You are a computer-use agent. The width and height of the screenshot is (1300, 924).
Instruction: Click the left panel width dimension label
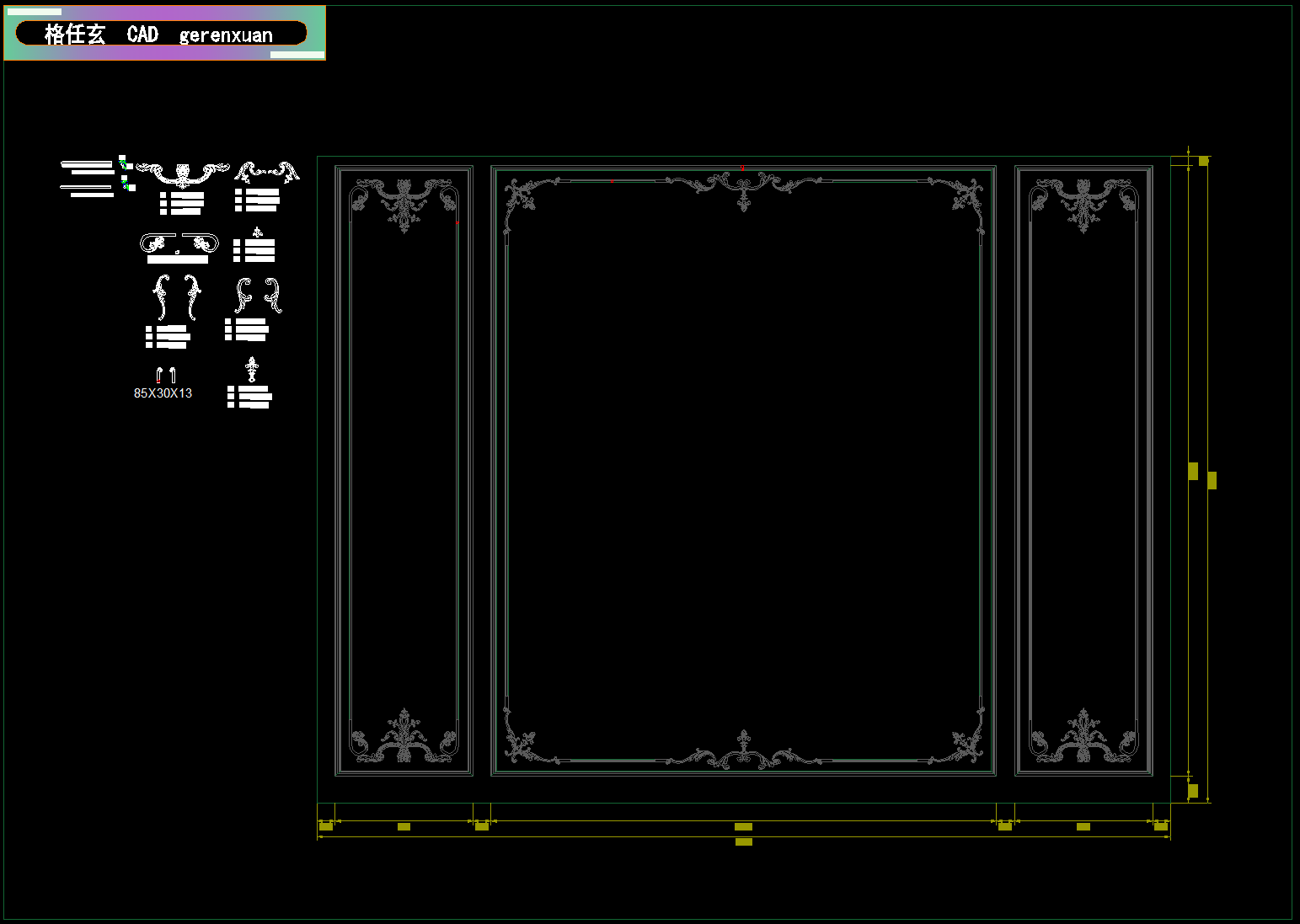pyautogui.click(x=404, y=826)
